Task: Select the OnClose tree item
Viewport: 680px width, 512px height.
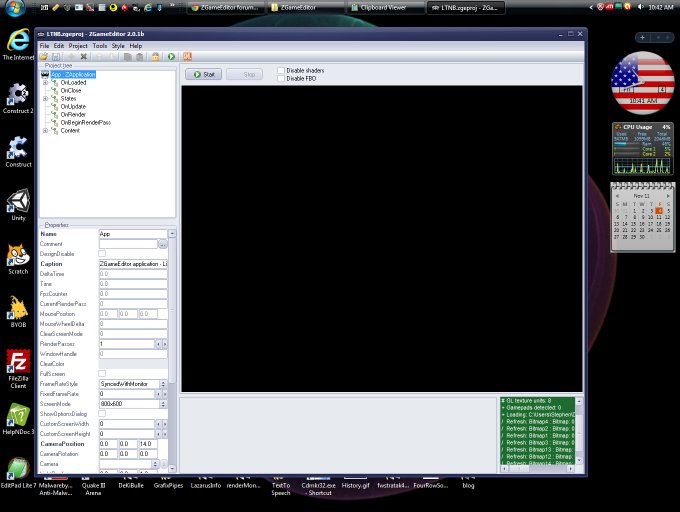Action: tap(71, 91)
